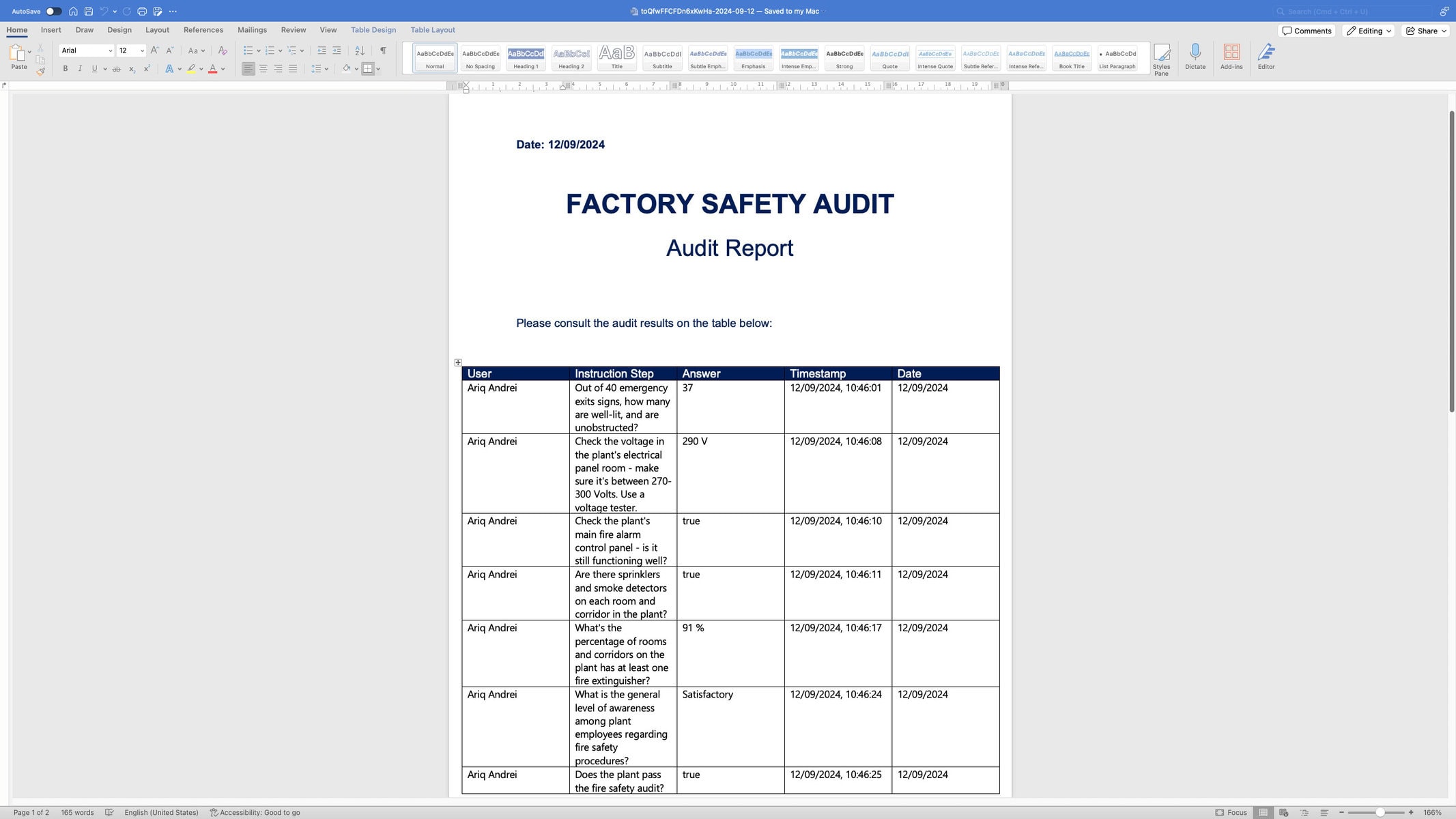Open the font name dropdown
1456x819 pixels.
pos(109,50)
